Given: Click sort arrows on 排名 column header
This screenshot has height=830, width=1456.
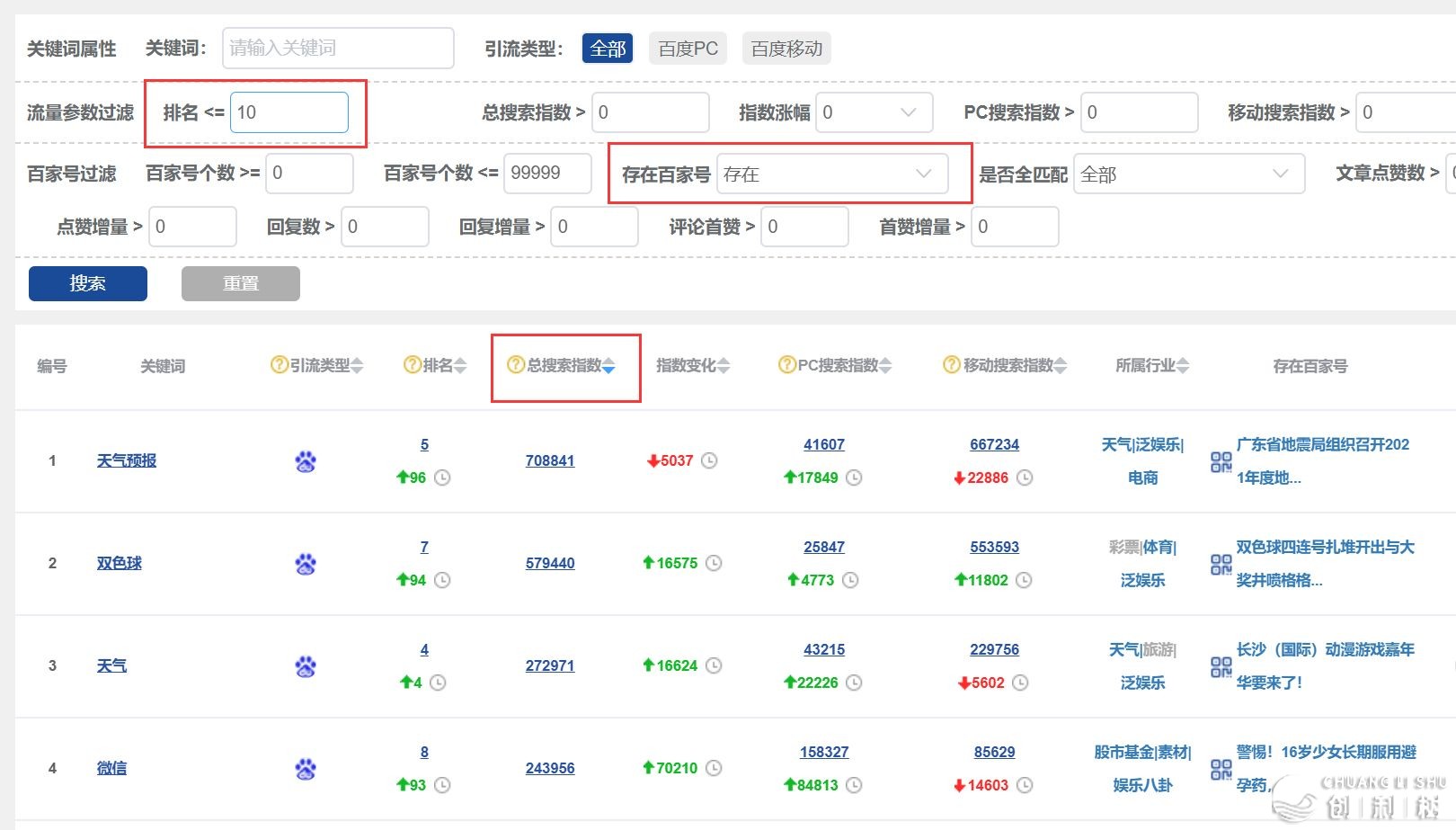Looking at the screenshot, I should 460,366.
